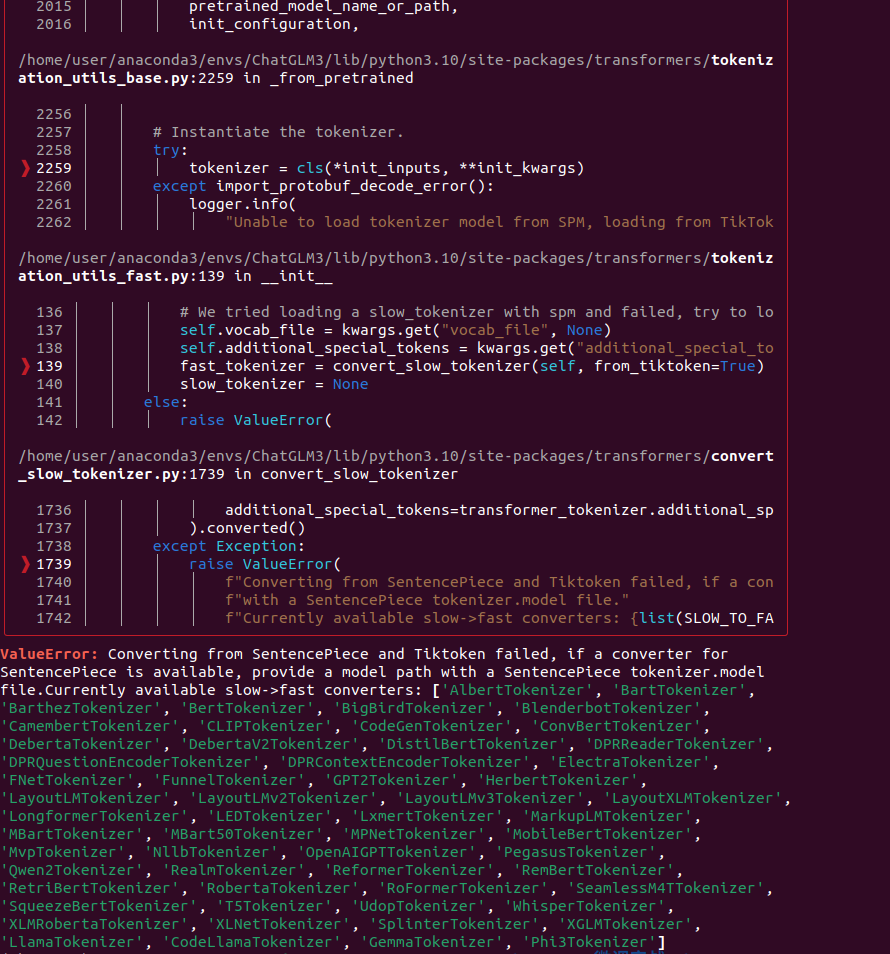This screenshot has height=954, width=890.
Task: Click 'MarkupLMTokenizer' in the converter list
Action: point(607,816)
